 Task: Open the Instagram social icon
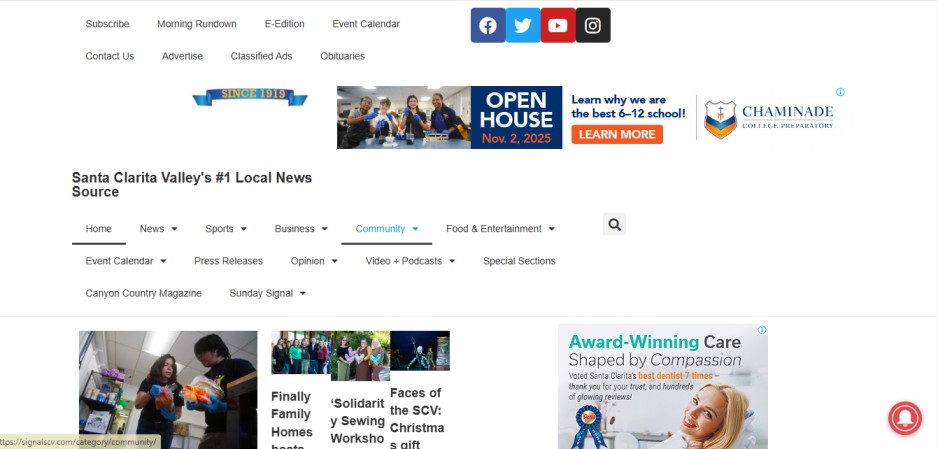[x=593, y=26]
